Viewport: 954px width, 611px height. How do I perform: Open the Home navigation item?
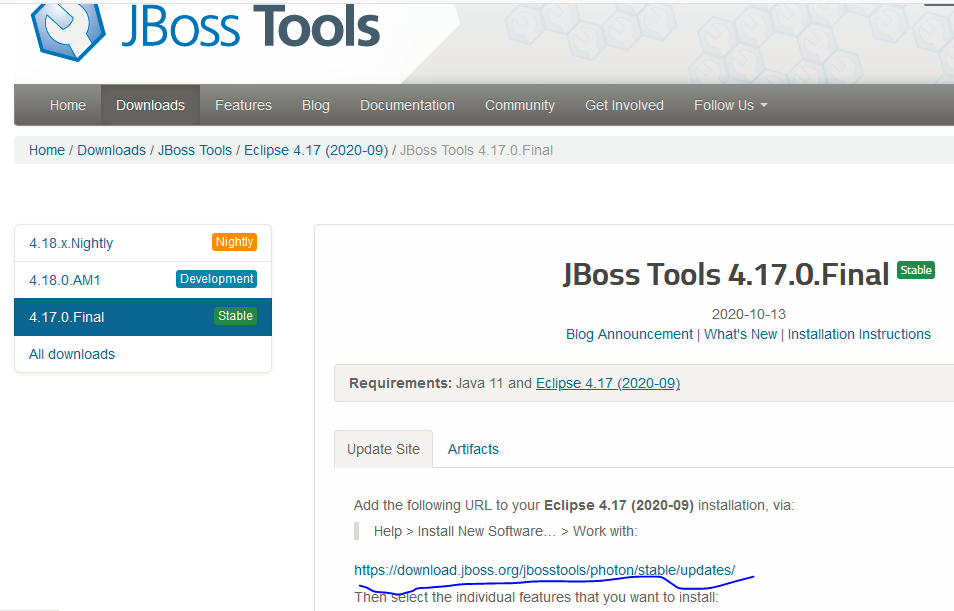[x=68, y=105]
